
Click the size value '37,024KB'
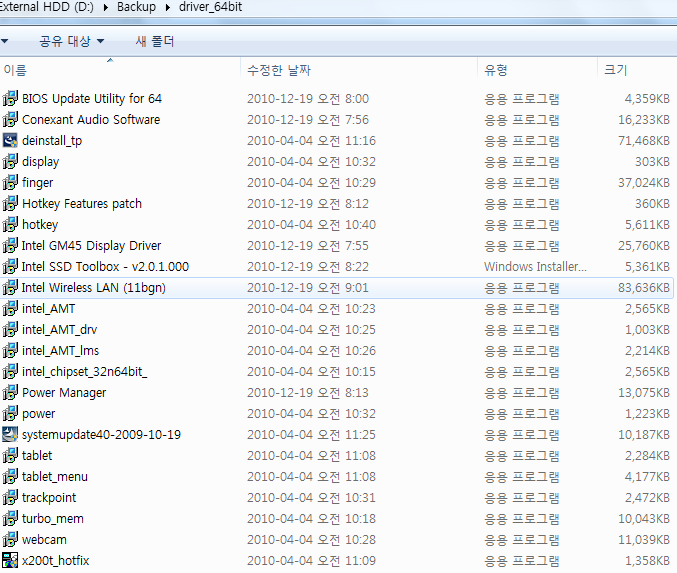coord(644,183)
